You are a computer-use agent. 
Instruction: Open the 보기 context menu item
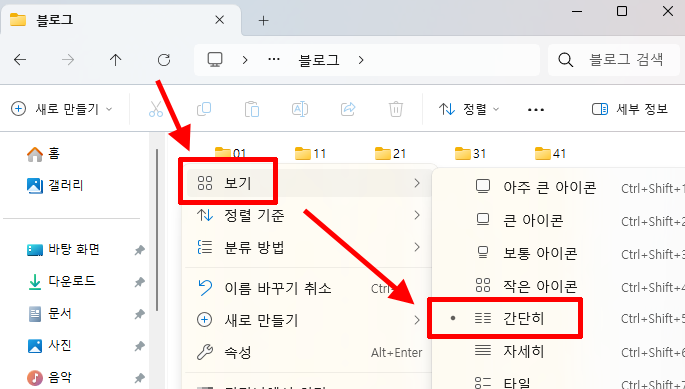(308, 183)
